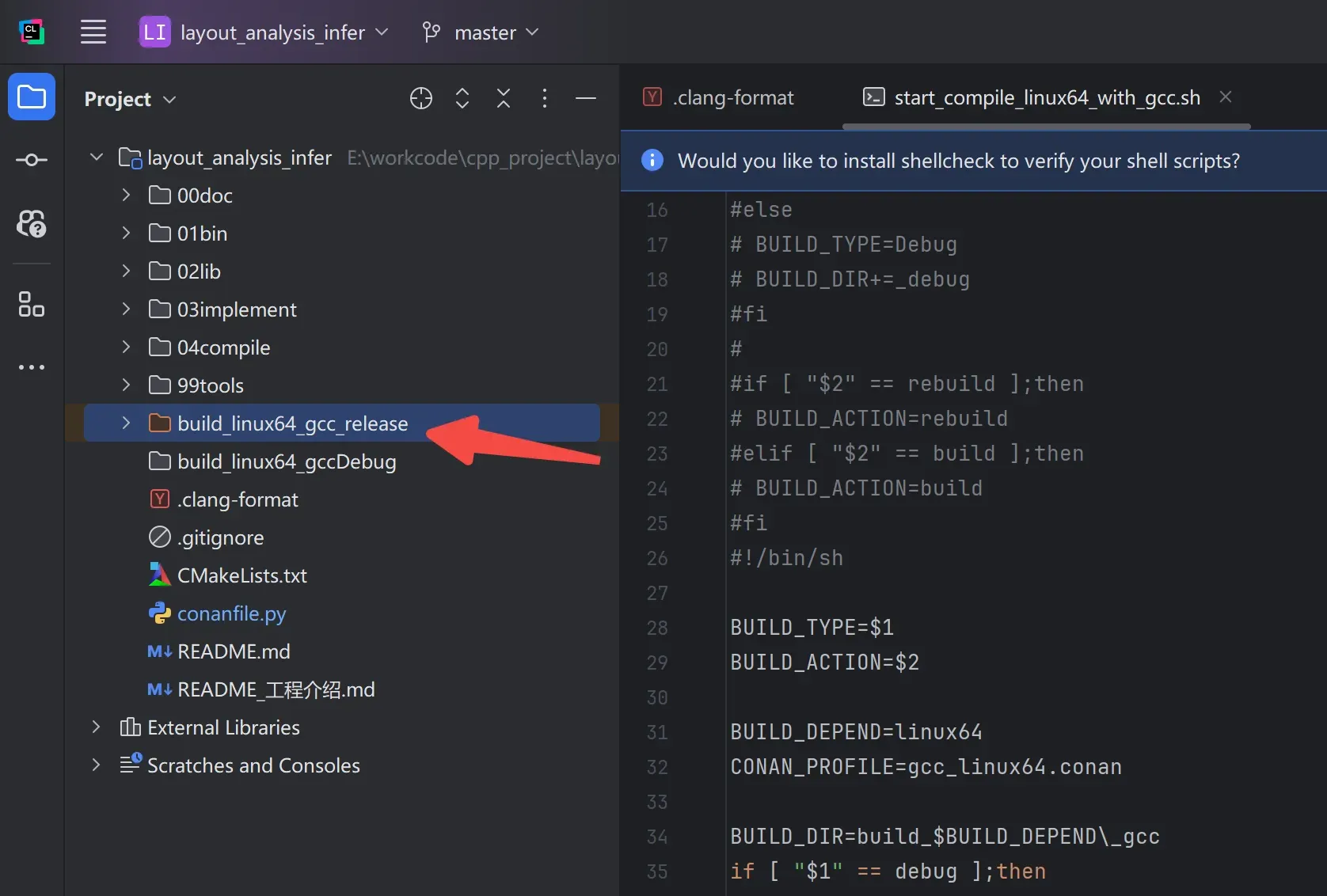Click the Select Opened File crosshair icon

[421, 98]
